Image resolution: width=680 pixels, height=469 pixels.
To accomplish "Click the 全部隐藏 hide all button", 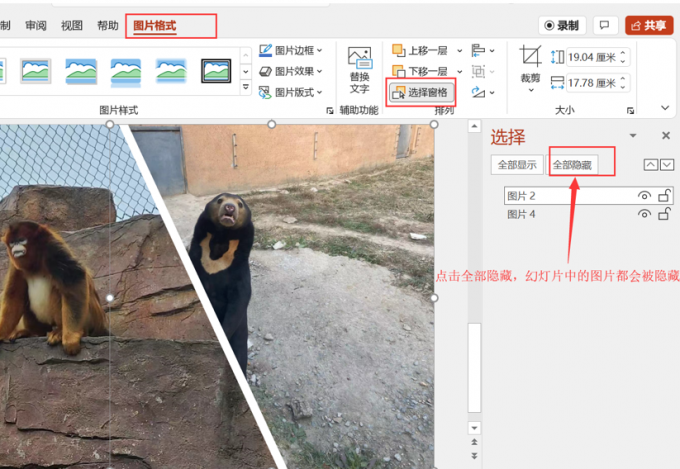I will point(572,165).
